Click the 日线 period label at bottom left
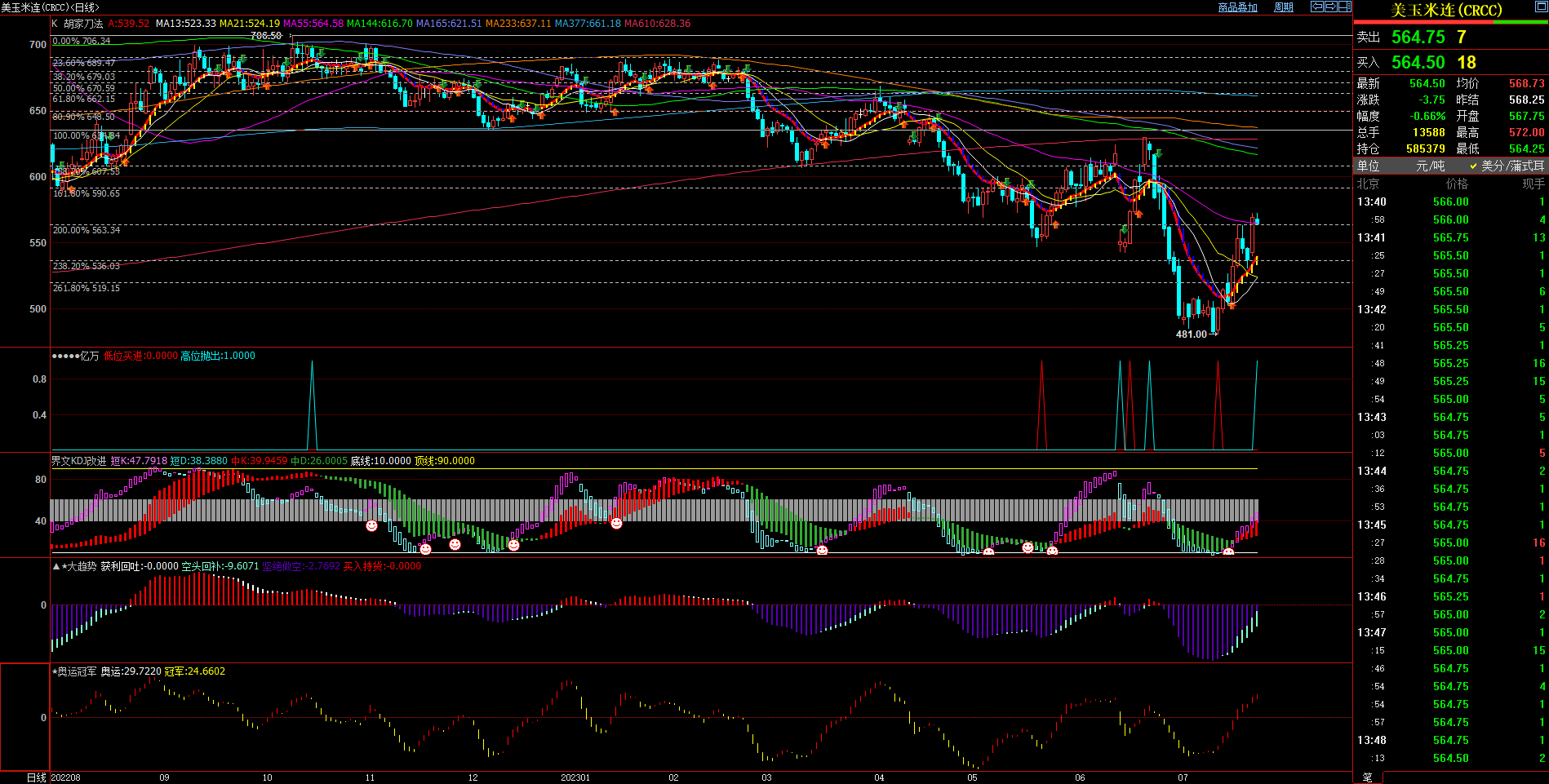The image size is (1549, 784). pyautogui.click(x=37, y=777)
